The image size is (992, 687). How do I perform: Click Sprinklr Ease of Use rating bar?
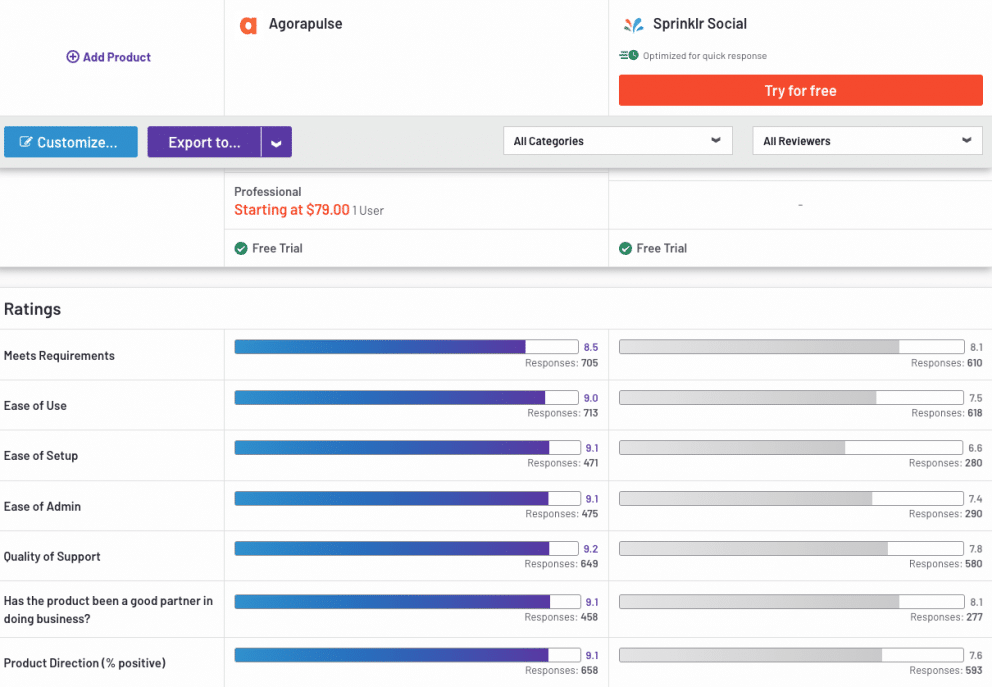[791, 397]
